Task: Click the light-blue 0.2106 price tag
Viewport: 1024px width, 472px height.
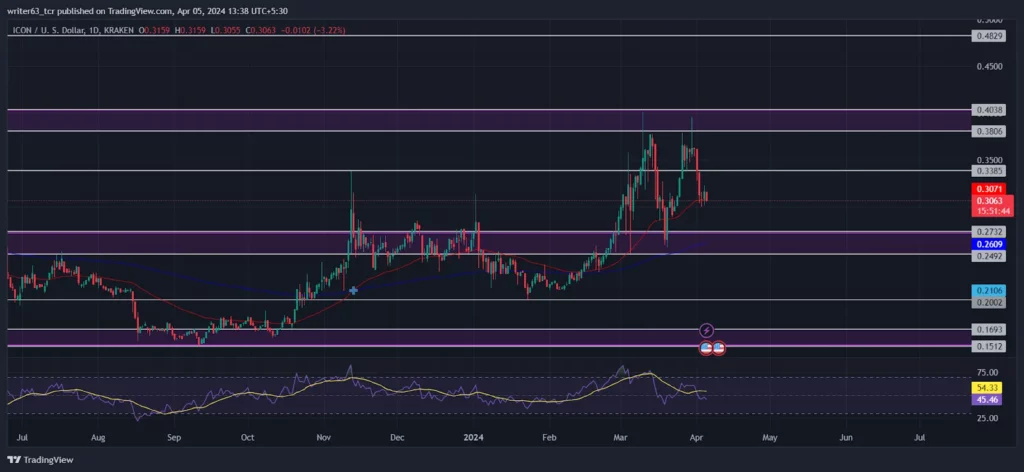Action: (988, 291)
